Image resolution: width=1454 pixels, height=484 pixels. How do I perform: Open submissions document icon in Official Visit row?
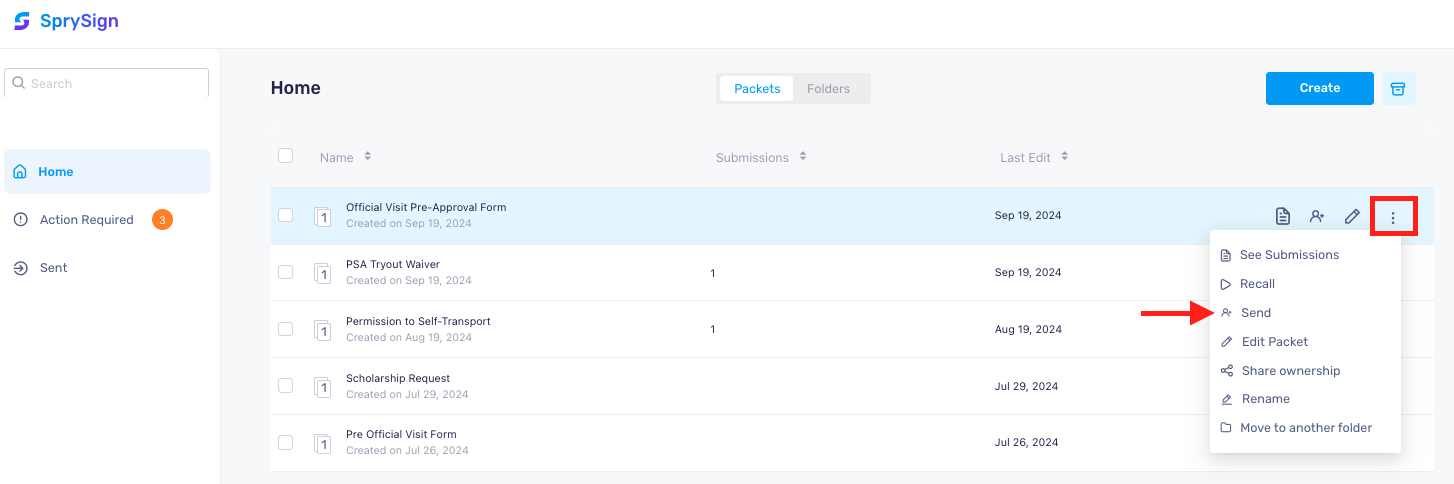click(1283, 216)
